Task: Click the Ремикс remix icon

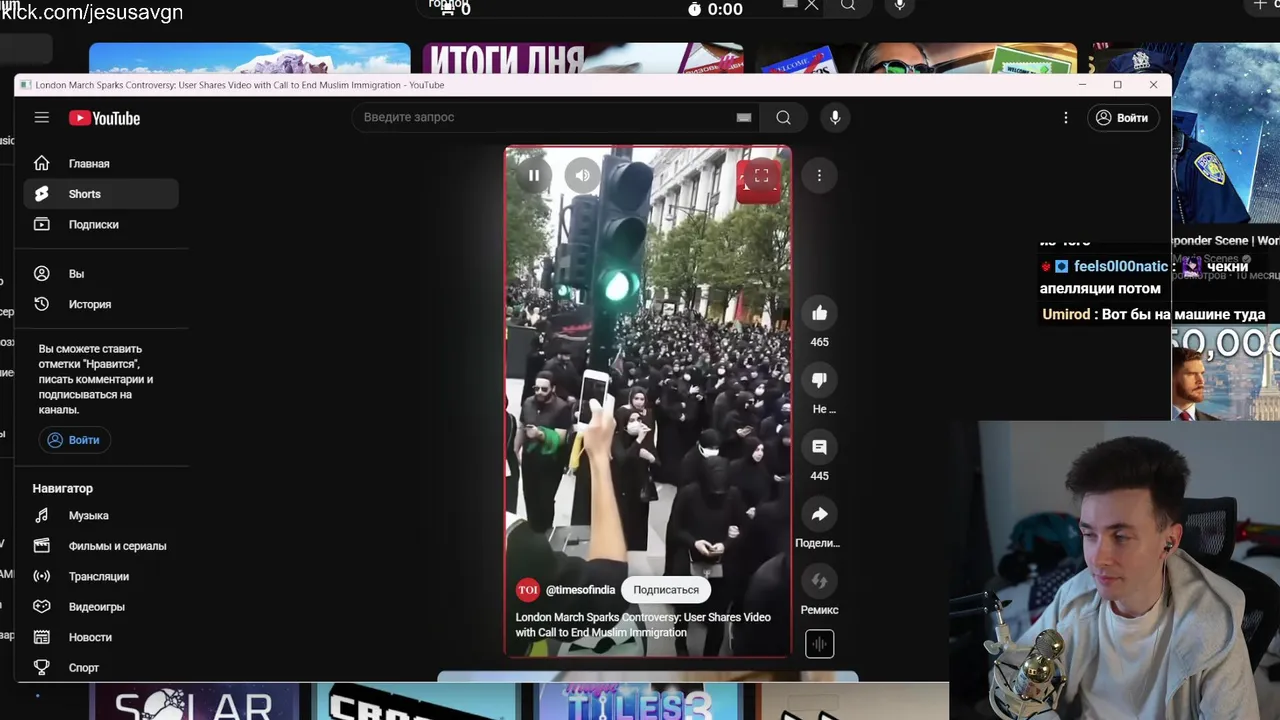Action: pos(819,581)
